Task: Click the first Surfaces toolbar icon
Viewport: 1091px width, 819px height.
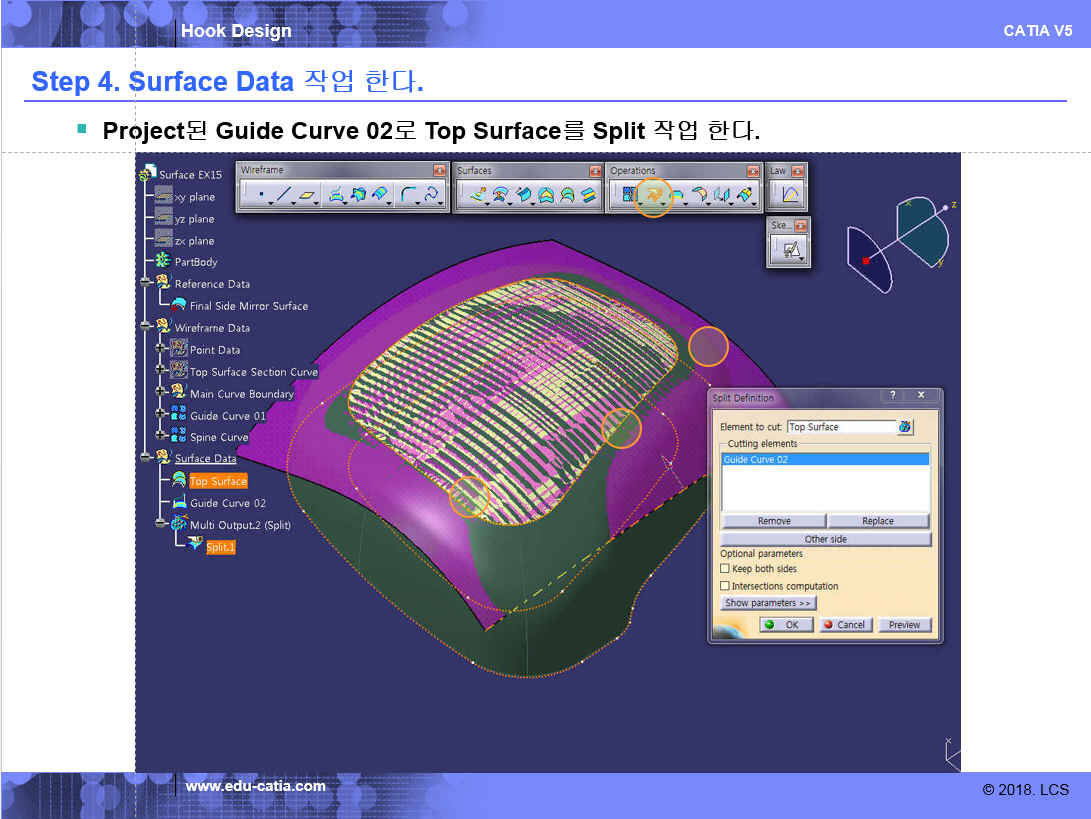Action: (477, 196)
